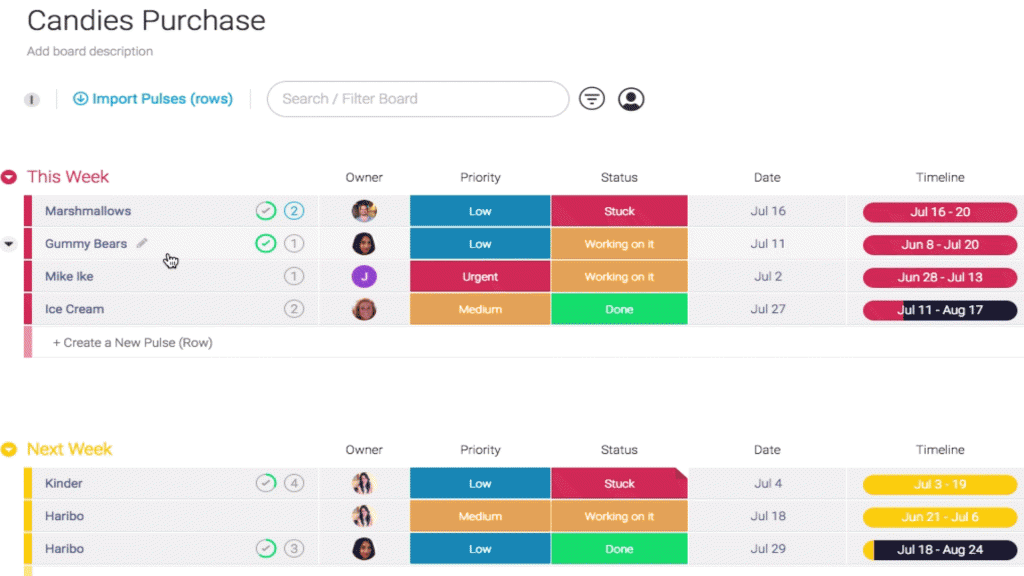1024x576 pixels.
Task: Click the owner avatar for Kinder
Action: click(x=363, y=483)
